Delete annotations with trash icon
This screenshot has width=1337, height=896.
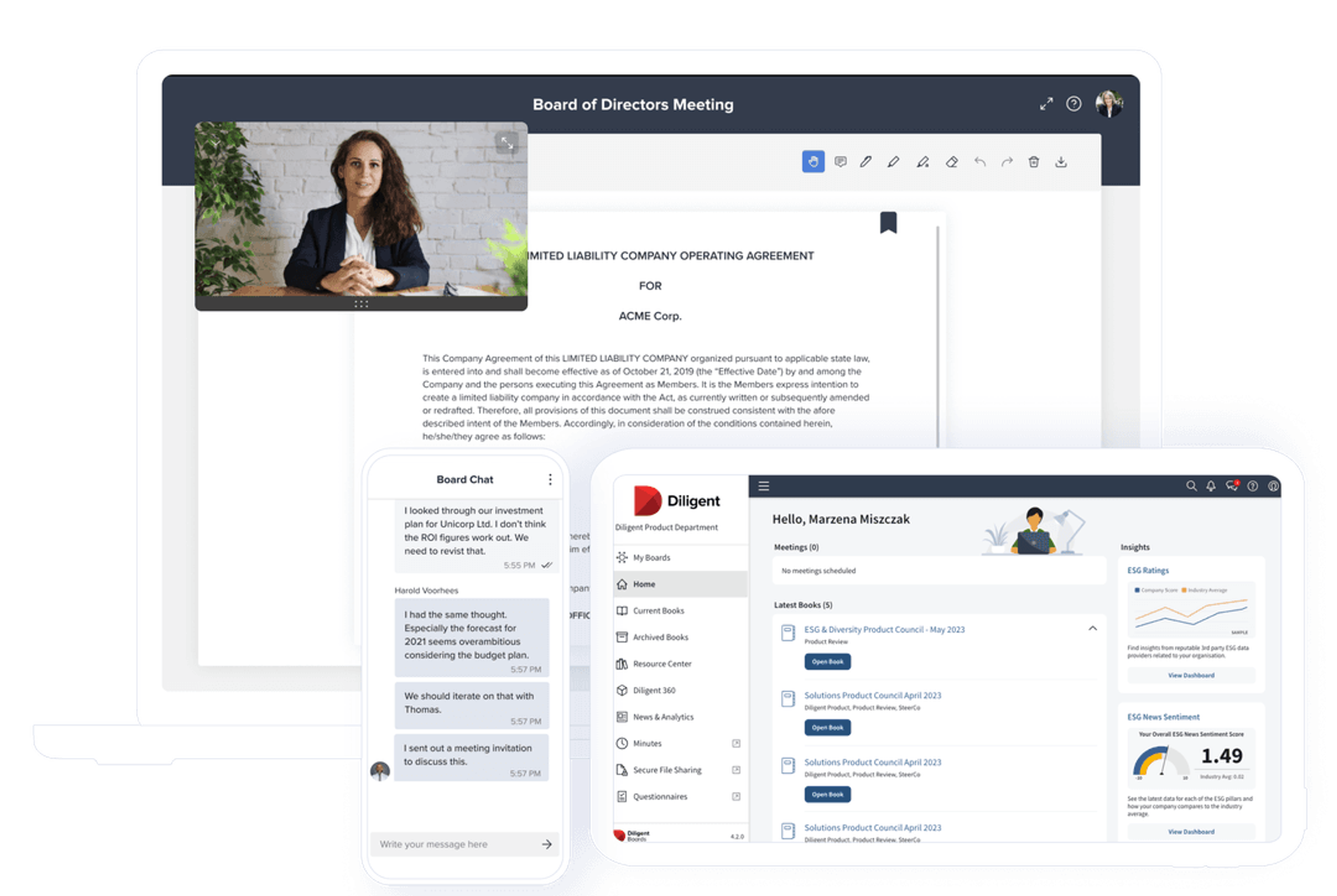(1033, 162)
